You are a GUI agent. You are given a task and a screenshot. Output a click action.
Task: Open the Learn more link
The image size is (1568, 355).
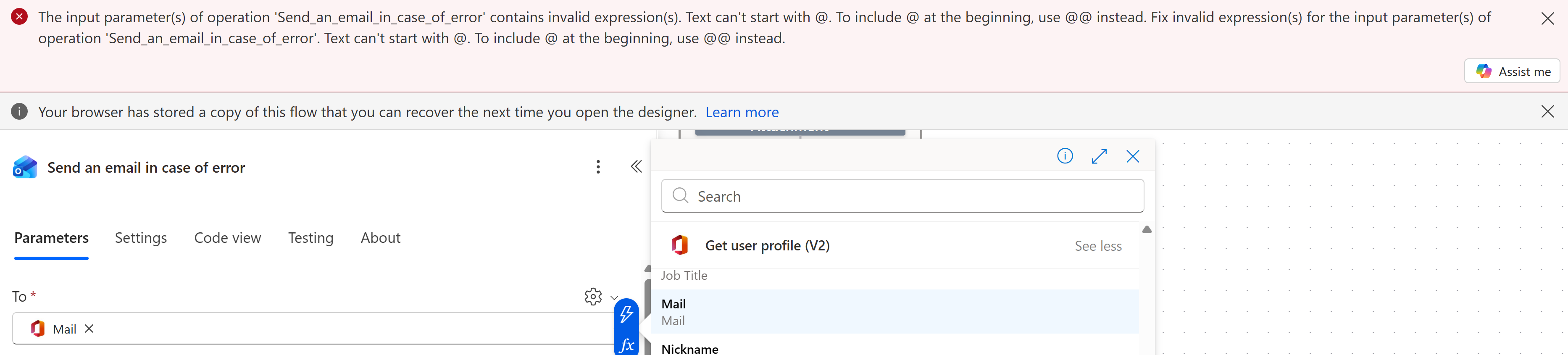click(742, 112)
